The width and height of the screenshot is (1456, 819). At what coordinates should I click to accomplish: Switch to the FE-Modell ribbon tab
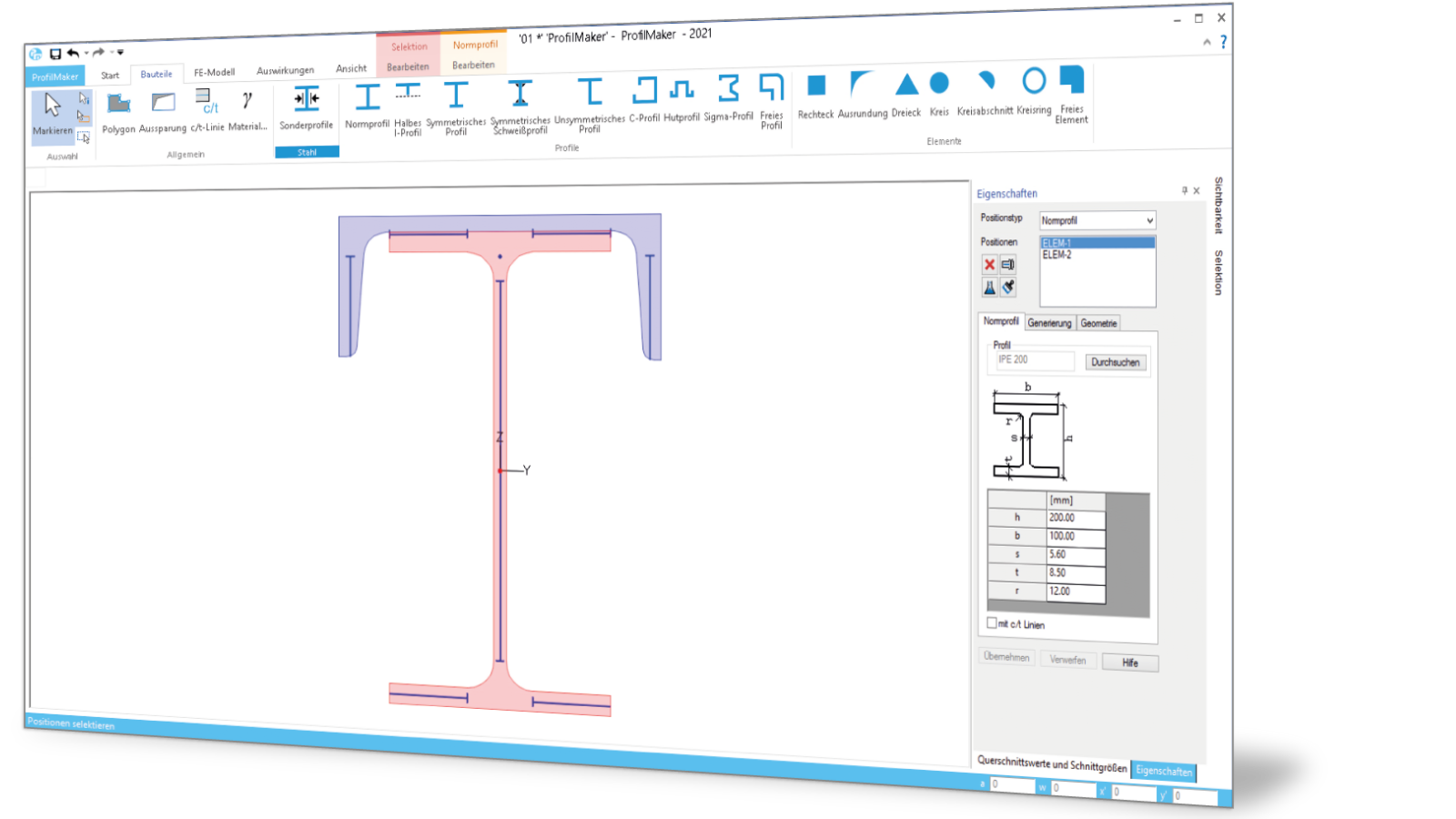[x=214, y=72]
